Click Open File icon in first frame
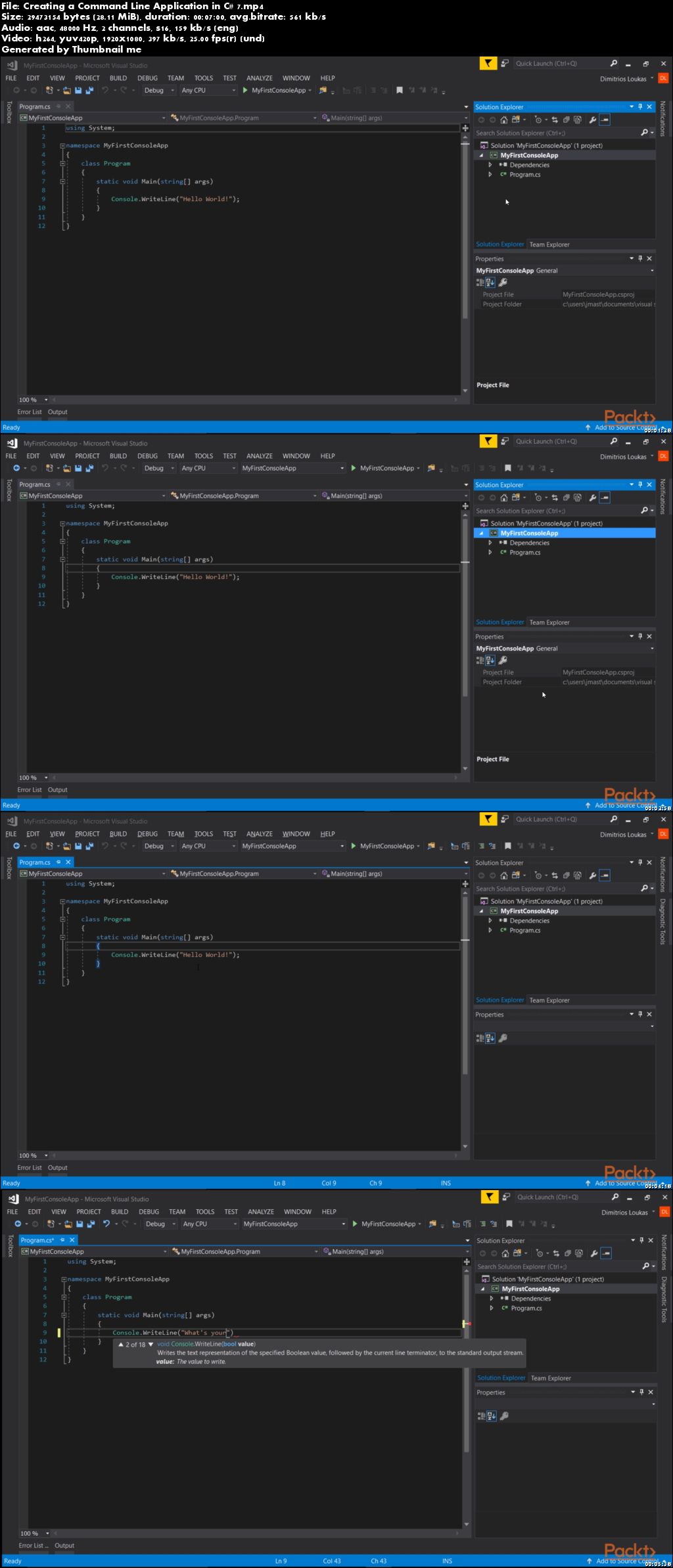The width and height of the screenshot is (673, 1568). 66,90
